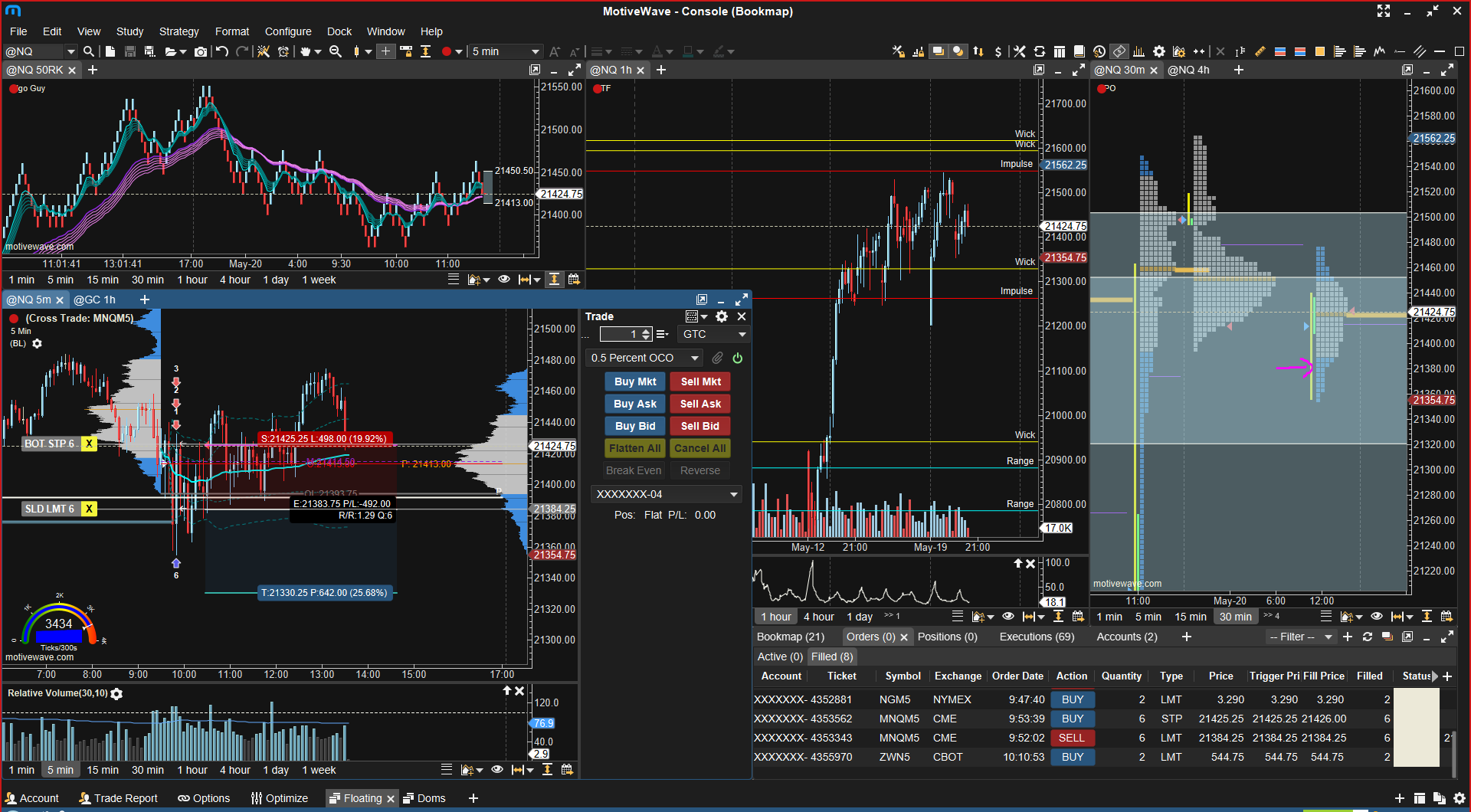Image resolution: width=1471 pixels, height=812 pixels.
Task: Click the bar chart icon in top toolbar
Action: 1139,51
